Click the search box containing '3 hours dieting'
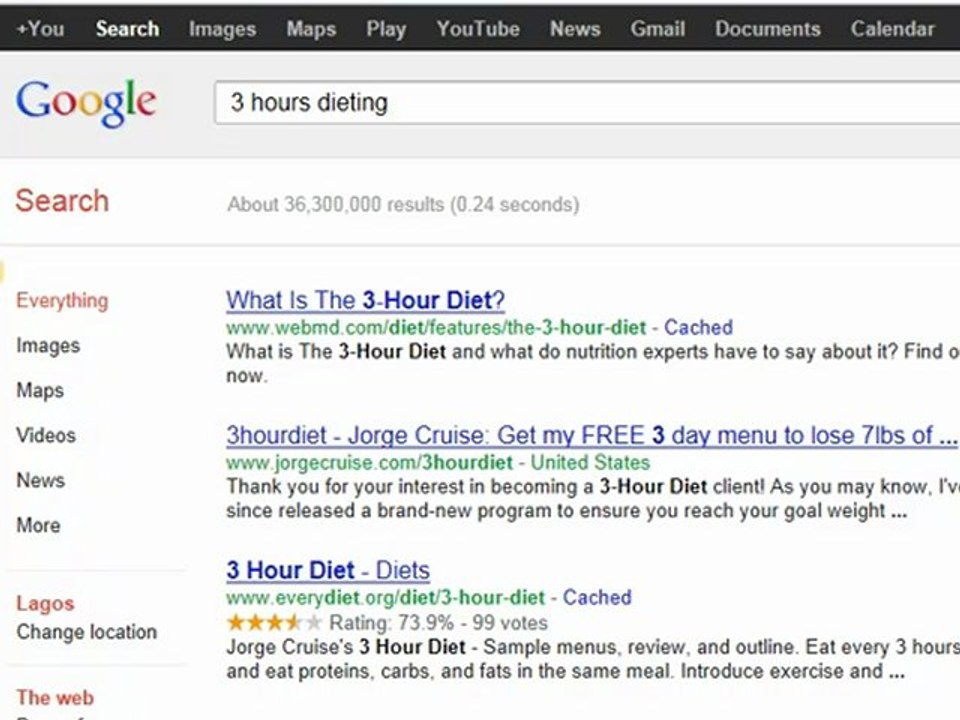 [587, 102]
